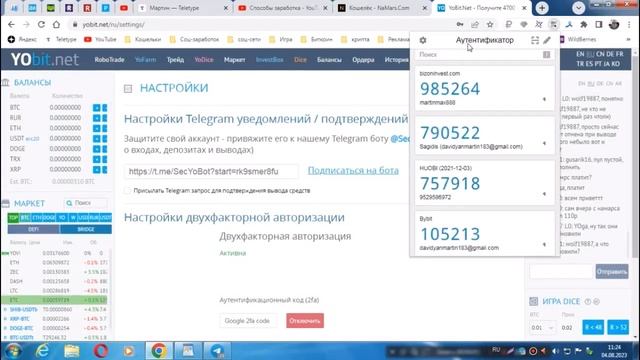Open the YouTube bookmark
The height and width of the screenshot is (360, 640).
[100, 40]
